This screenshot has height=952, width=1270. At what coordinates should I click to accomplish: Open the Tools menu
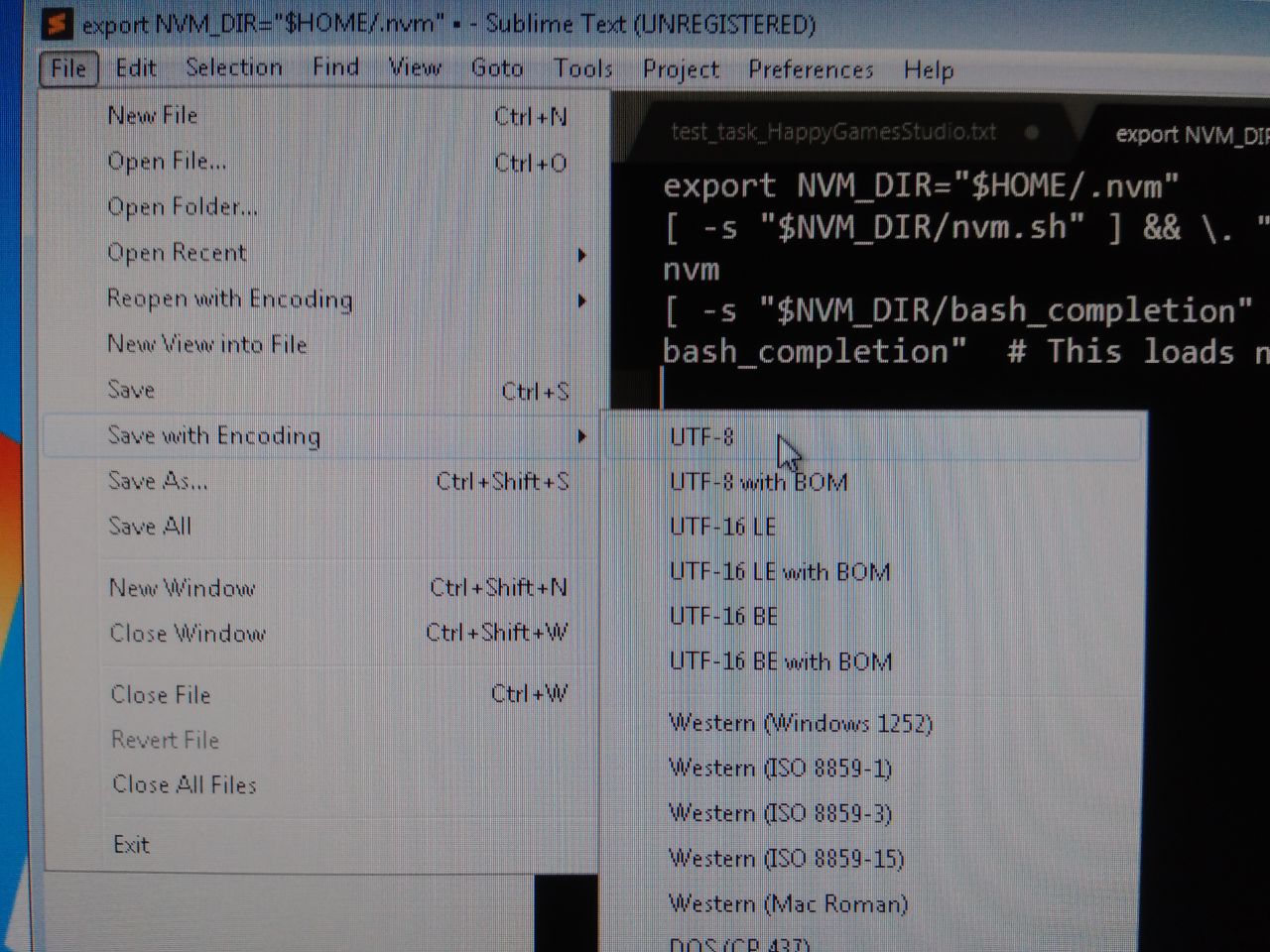pyautogui.click(x=582, y=68)
